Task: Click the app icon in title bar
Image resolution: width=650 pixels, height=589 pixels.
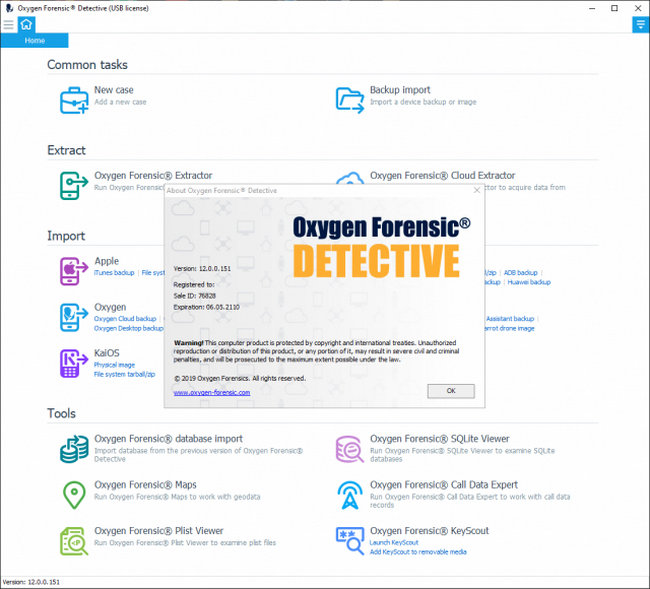Action: (9, 8)
